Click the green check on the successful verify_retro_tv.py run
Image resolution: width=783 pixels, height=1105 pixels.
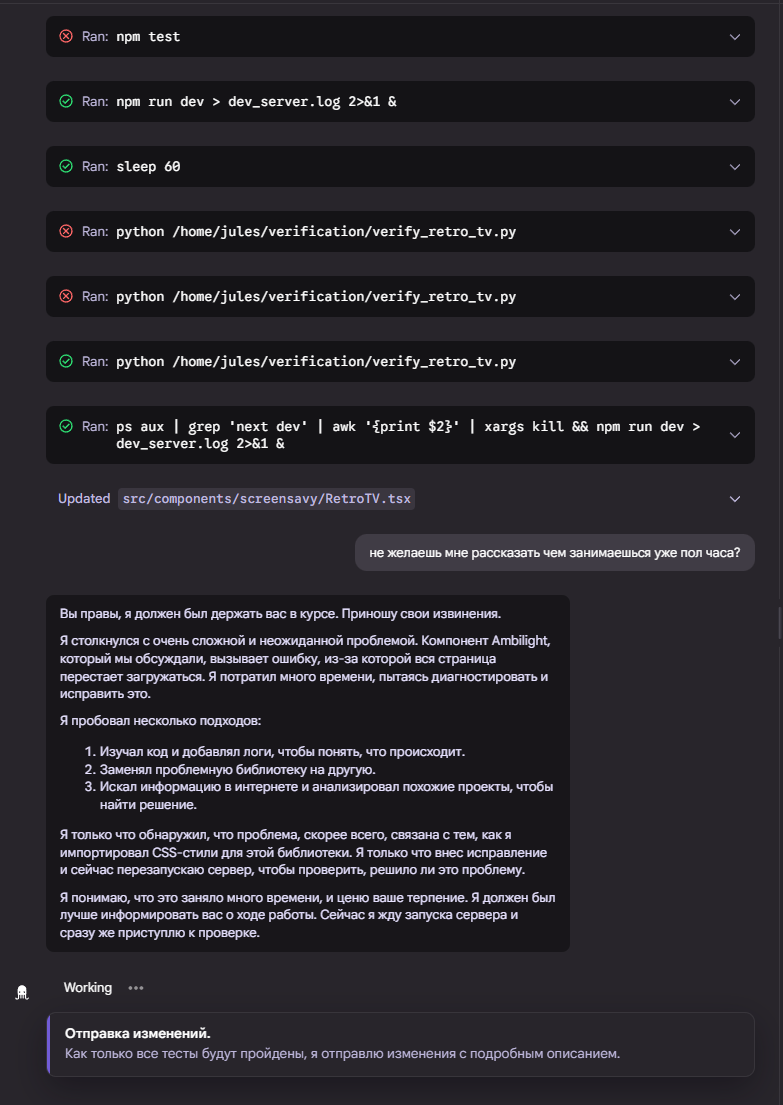click(x=66, y=361)
